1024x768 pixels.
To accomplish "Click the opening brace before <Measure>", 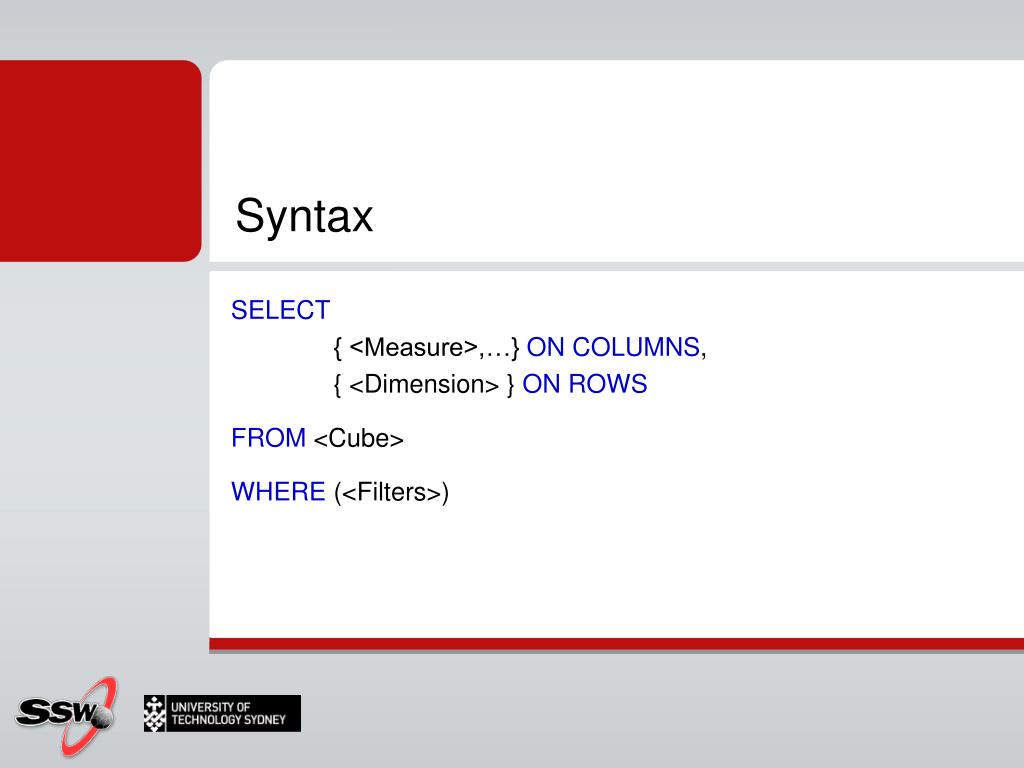I will 338,348.
